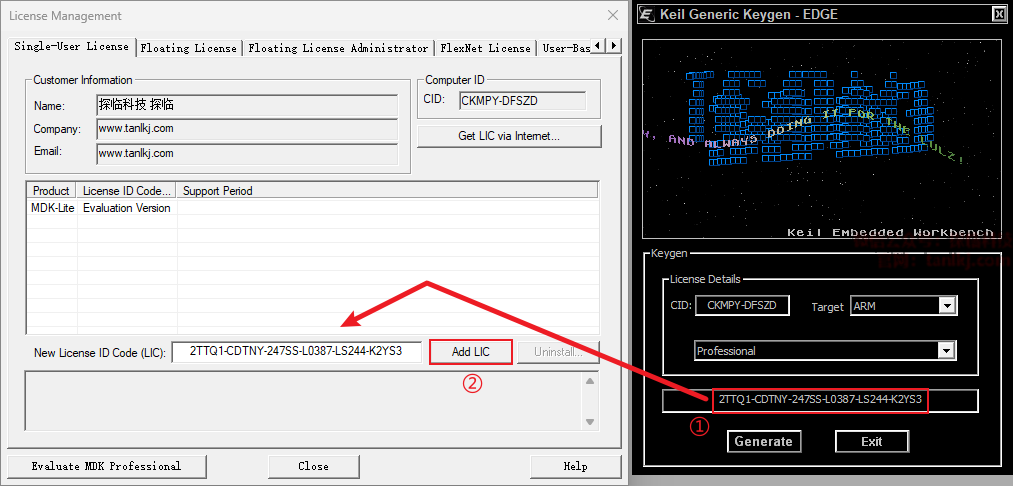Screen dimensions: 1013x486
Task: Switch to the Single-User License tab
Action: 72,47
